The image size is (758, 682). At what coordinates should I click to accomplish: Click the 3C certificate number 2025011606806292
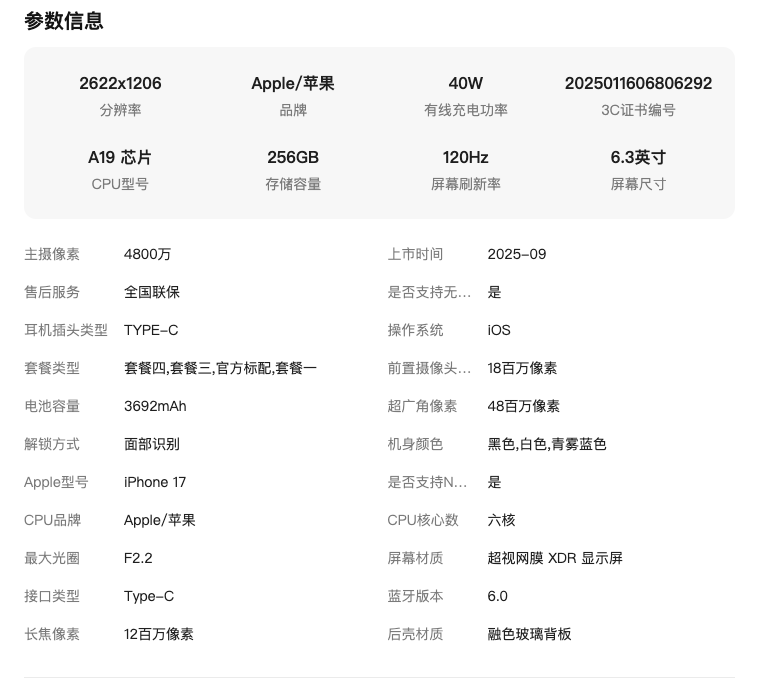pos(638,84)
